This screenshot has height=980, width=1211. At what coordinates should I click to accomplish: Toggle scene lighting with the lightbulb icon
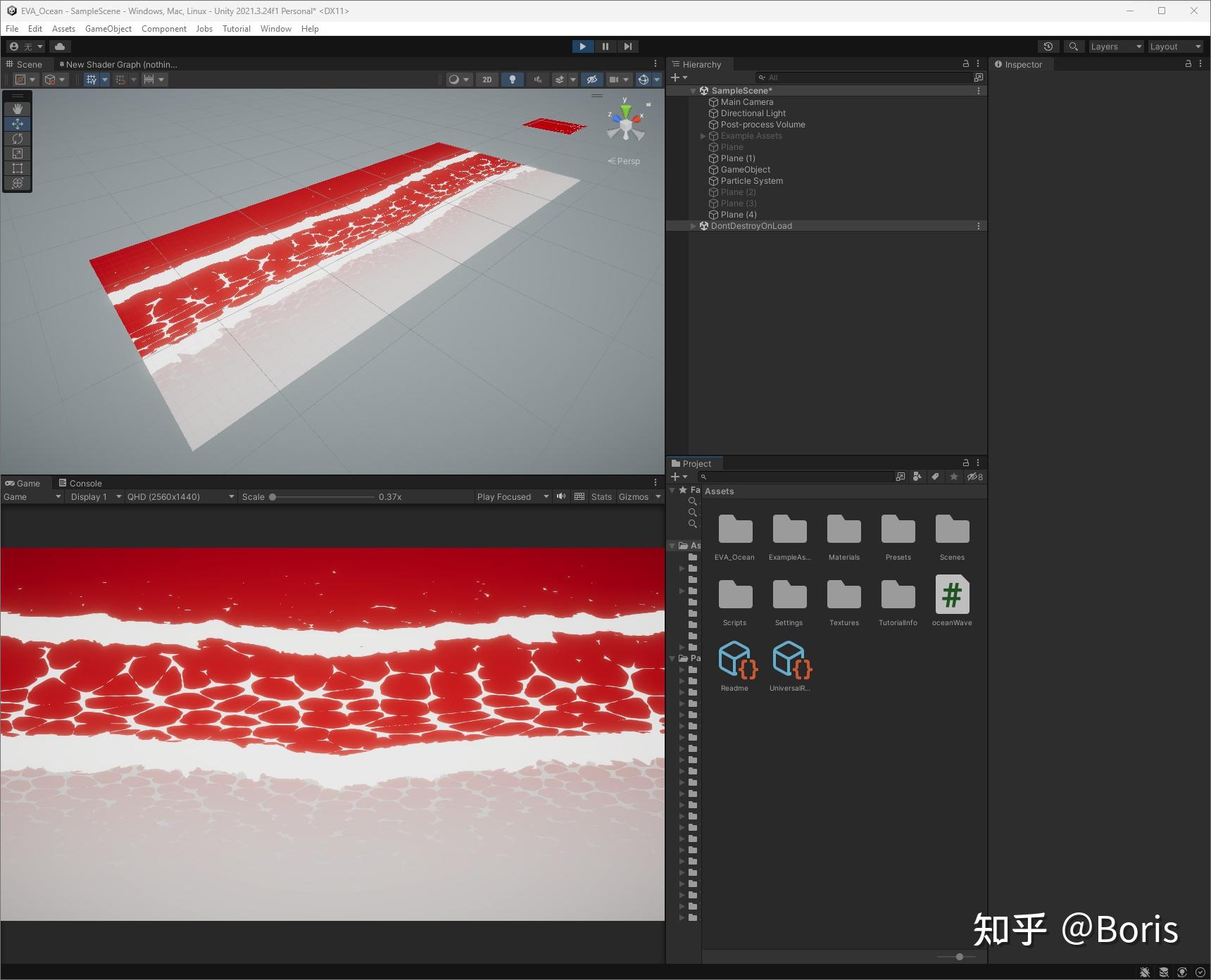click(x=512, y=79)
